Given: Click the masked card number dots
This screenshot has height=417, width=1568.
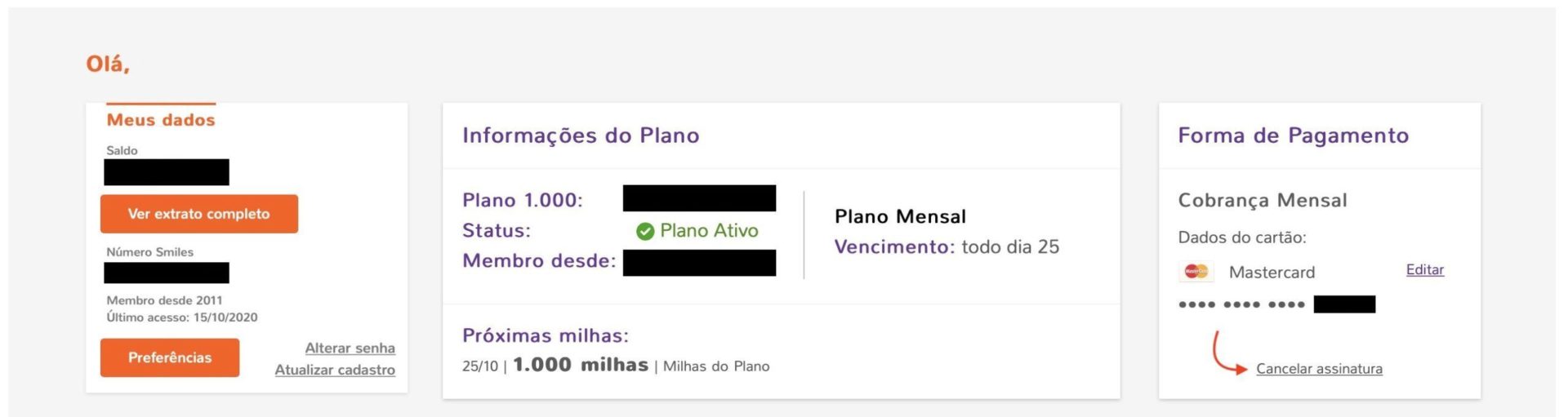Looking at the screenshot, I should (1241, 304).
